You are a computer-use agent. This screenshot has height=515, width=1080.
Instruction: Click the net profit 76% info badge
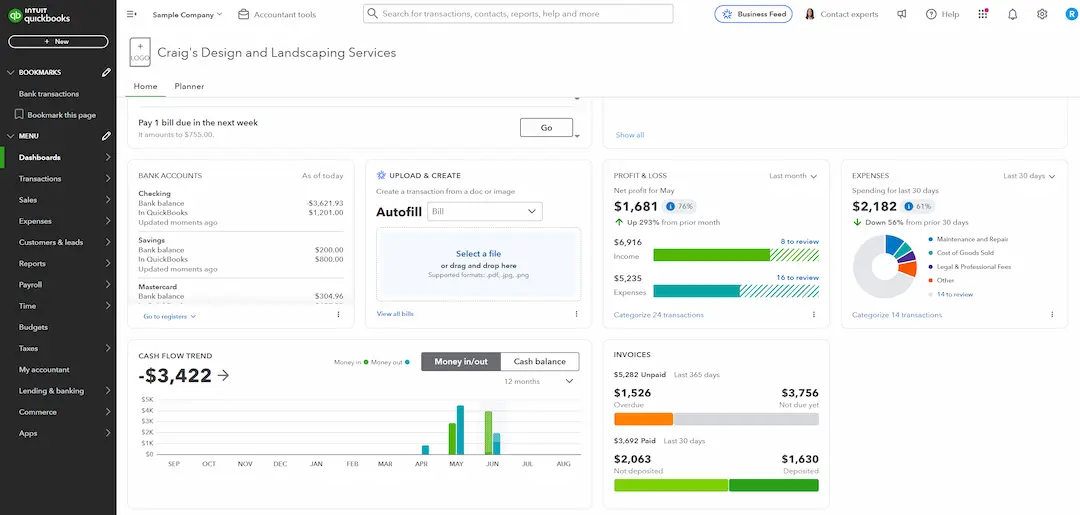point(679,206)
